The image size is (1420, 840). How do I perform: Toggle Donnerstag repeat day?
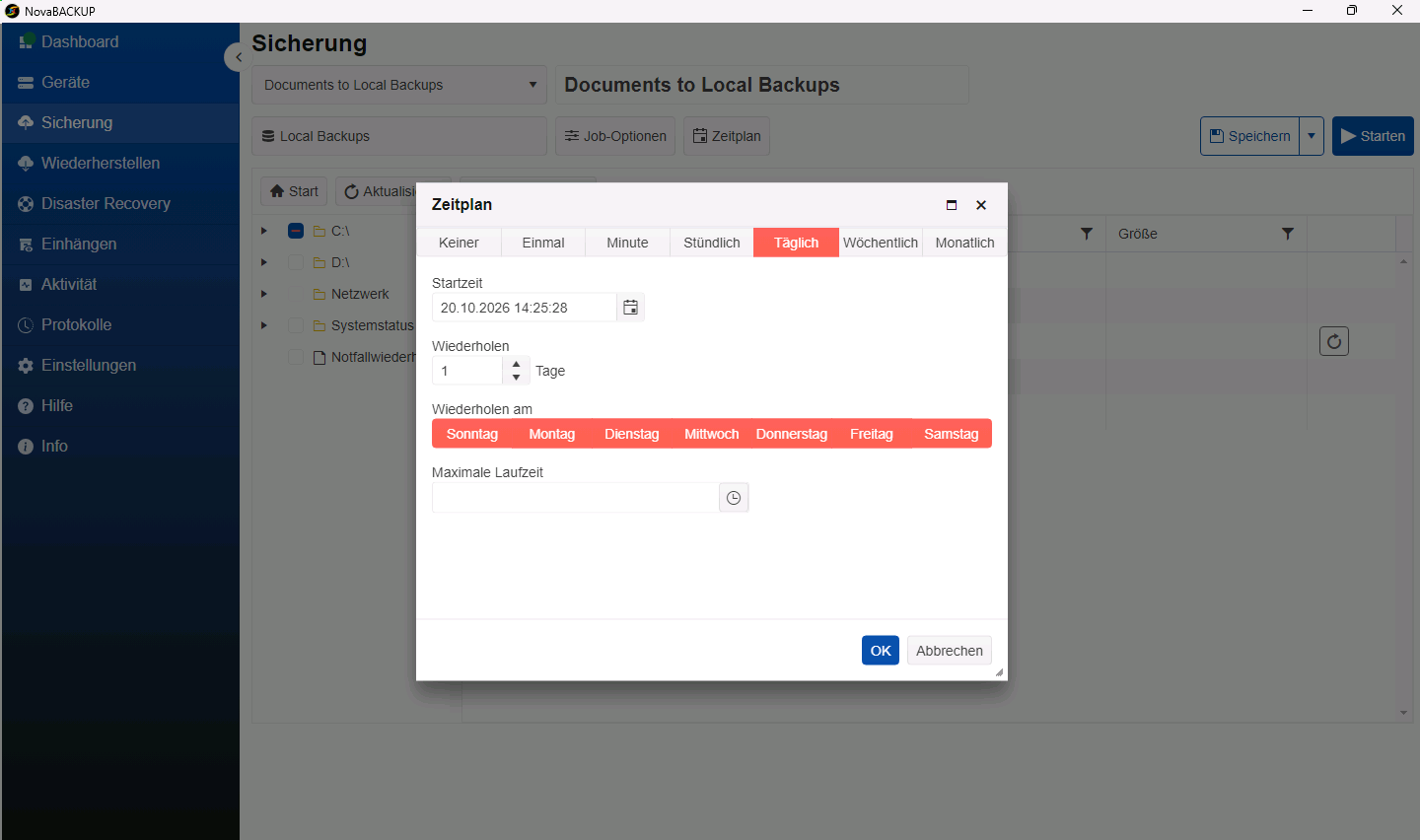[792, 434]
